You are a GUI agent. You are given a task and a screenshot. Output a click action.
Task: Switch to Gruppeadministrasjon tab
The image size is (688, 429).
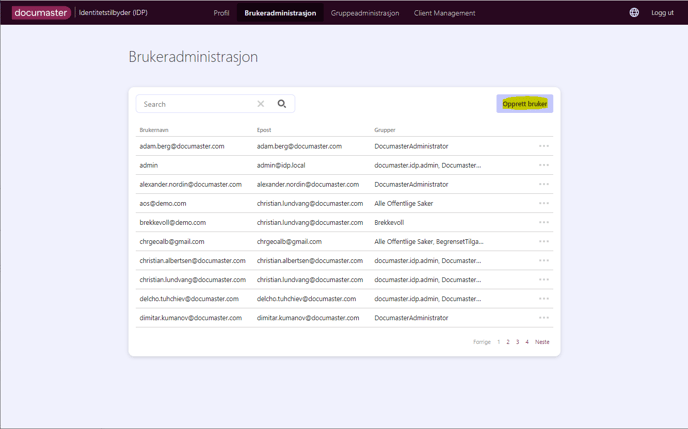(x=365, y=13)
